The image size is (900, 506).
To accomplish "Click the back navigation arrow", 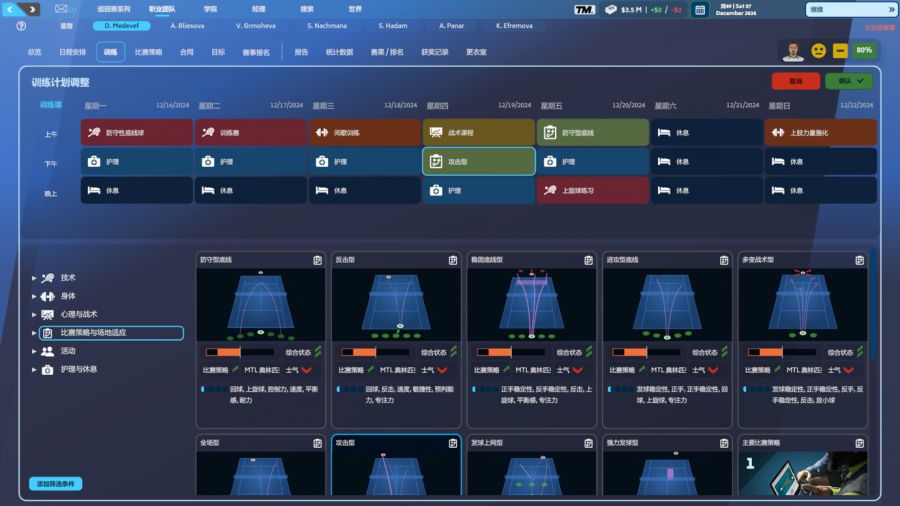I will (x=12, y=9).
